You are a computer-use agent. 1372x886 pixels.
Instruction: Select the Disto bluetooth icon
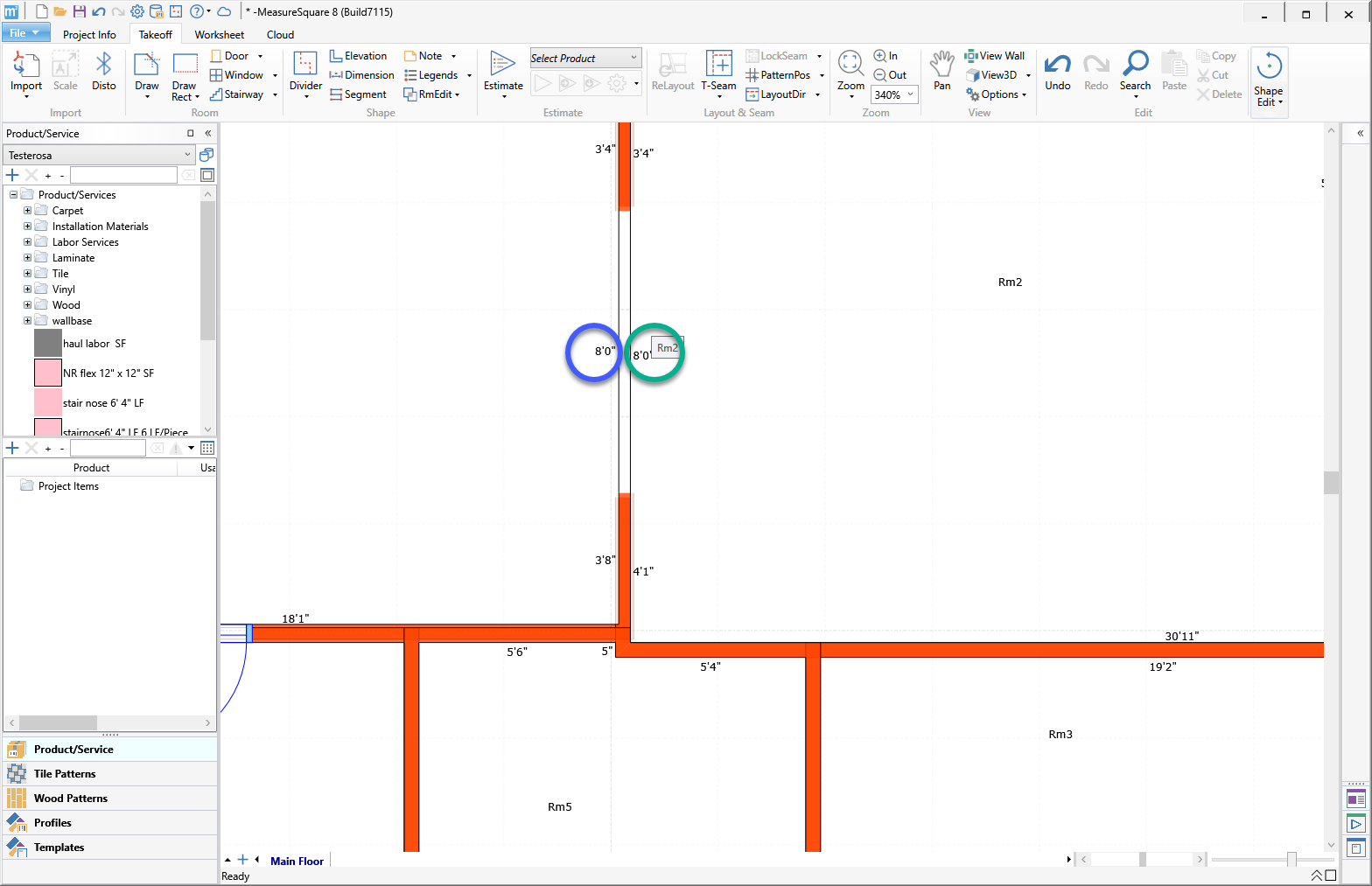coord(103,65)
